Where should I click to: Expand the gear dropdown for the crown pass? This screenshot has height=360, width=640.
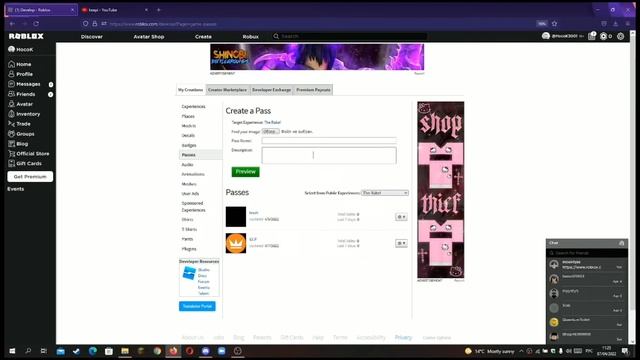(401, 243)
